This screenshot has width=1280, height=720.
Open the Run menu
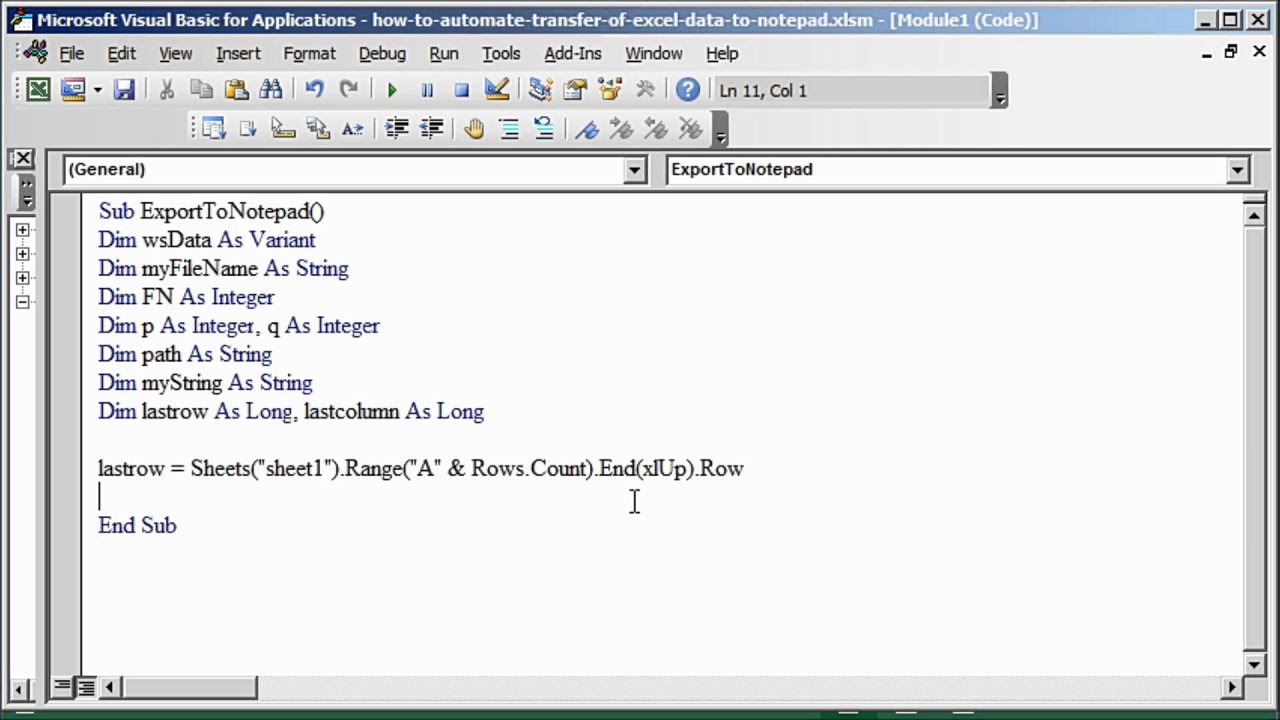point(444,53)
